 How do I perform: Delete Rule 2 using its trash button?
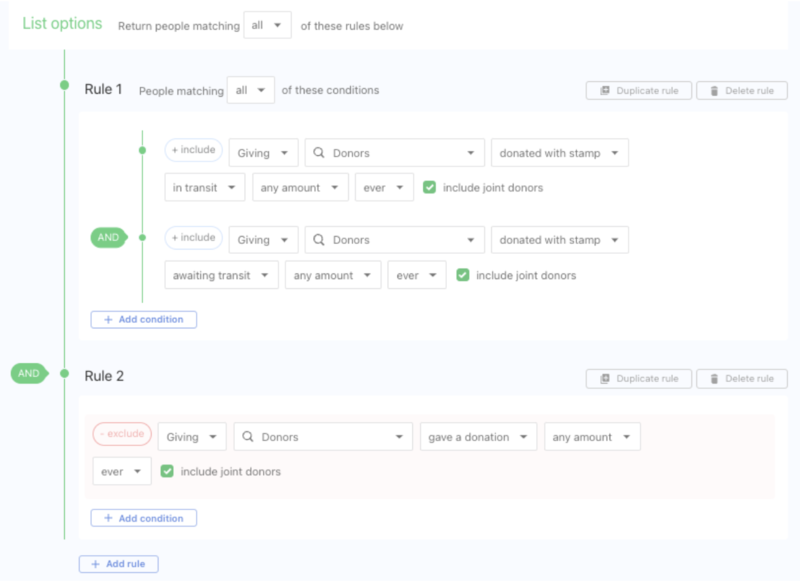click(741, 379)
